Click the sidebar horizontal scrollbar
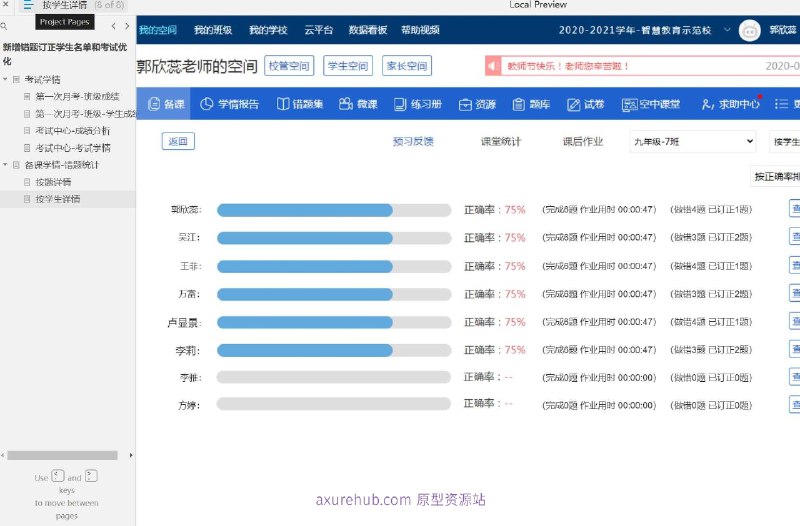The height and width of the screenshot is (526, 800). tap(62, 455)
